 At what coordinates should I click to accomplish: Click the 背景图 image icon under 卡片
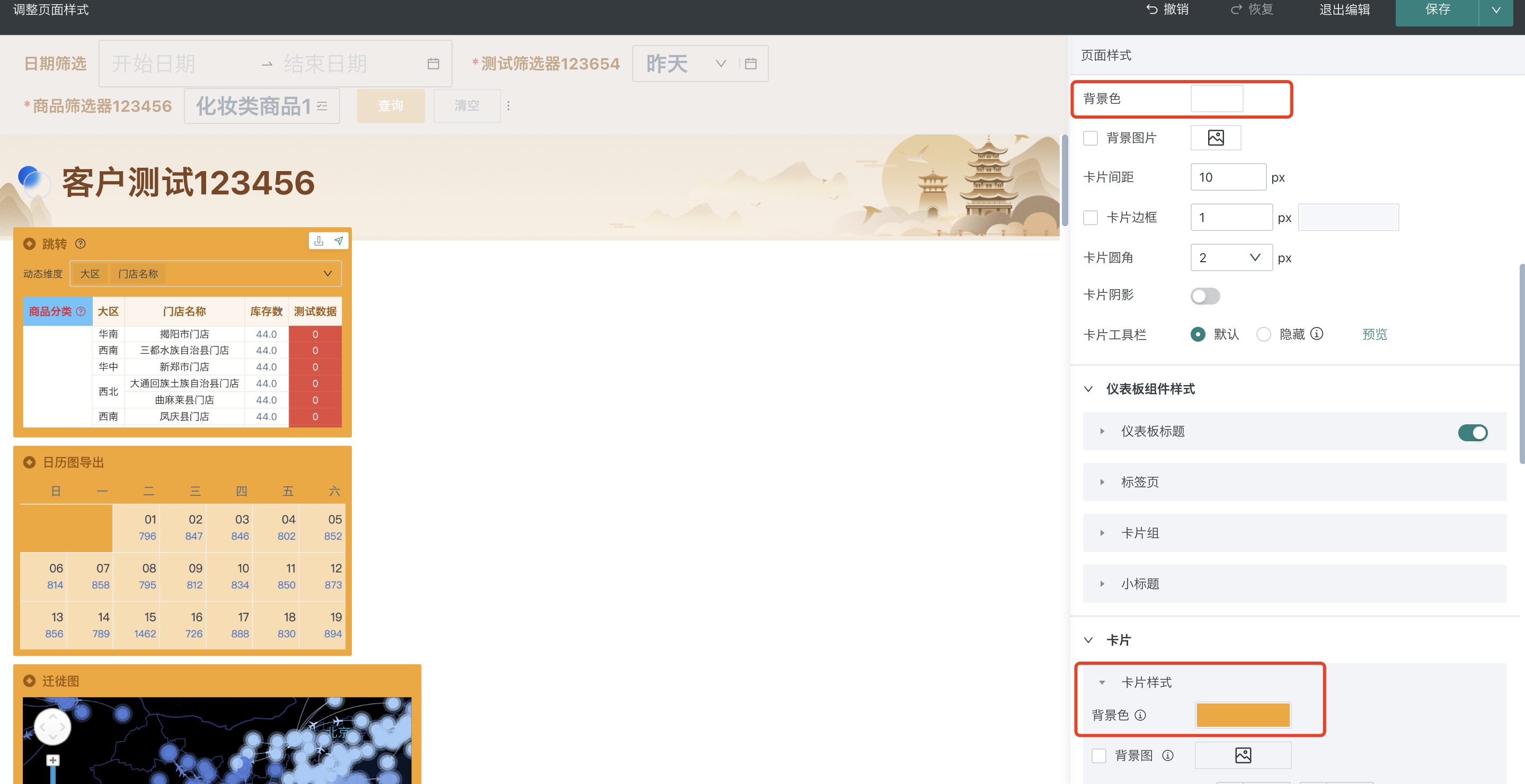[1243, 755]
